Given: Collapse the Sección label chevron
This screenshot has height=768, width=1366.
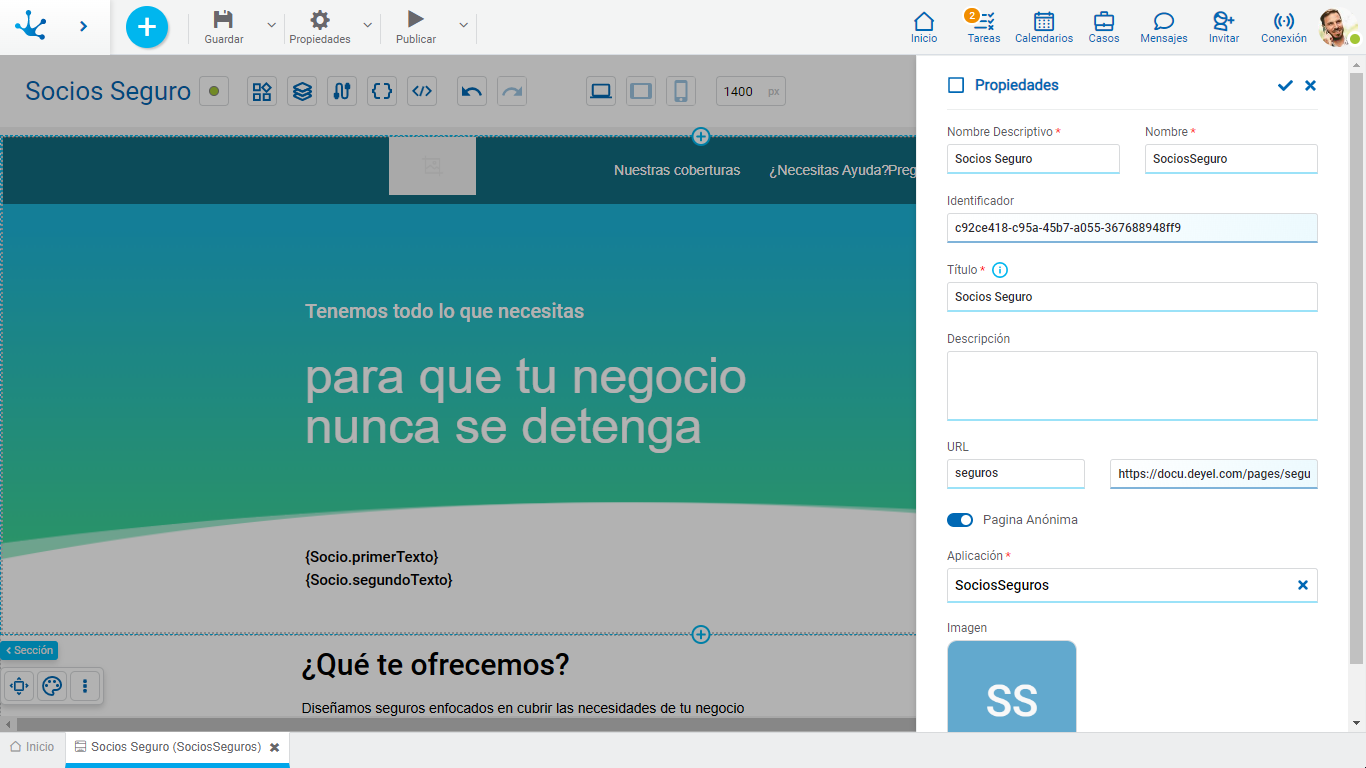Looking at the screenshot, I should (x=9, y=650).
